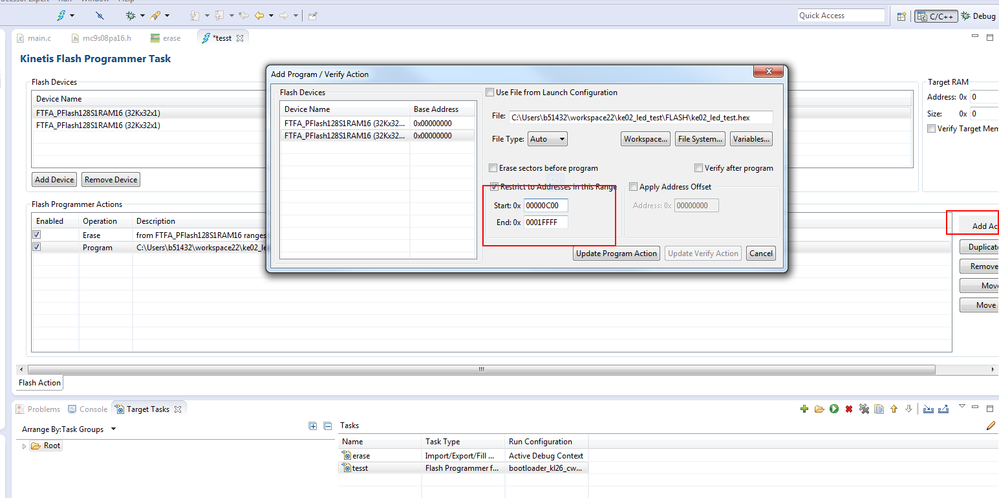The width and height of the screenshot is (999, 498).
Task: Click the Next Annotation toolbar icon
Action: click(195, 15)
